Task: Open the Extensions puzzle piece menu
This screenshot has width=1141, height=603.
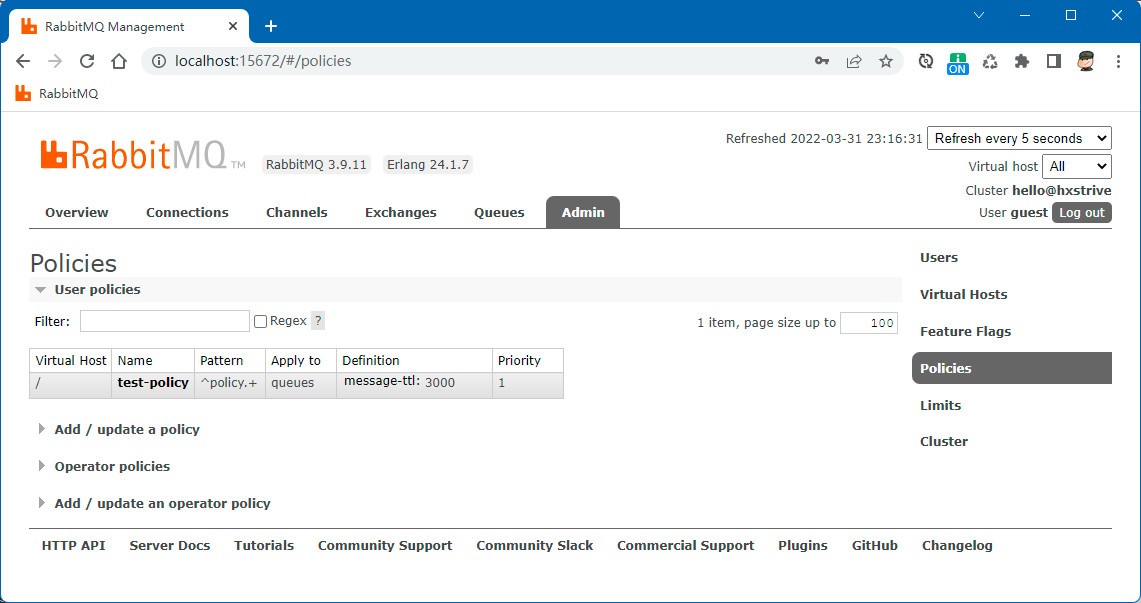Action: (x=1022, y=61)
